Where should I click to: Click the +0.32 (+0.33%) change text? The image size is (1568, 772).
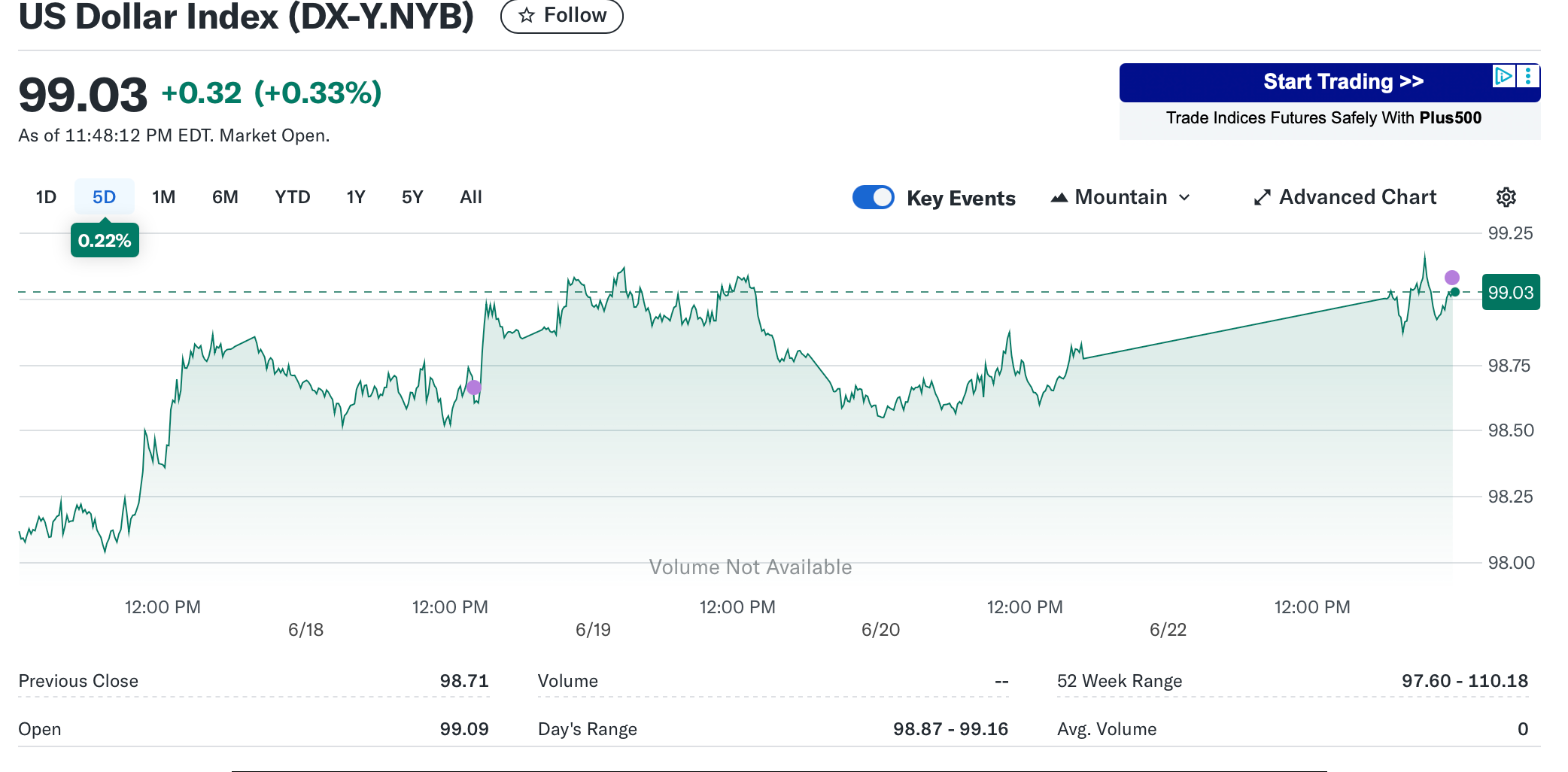(x=272, y=93)
